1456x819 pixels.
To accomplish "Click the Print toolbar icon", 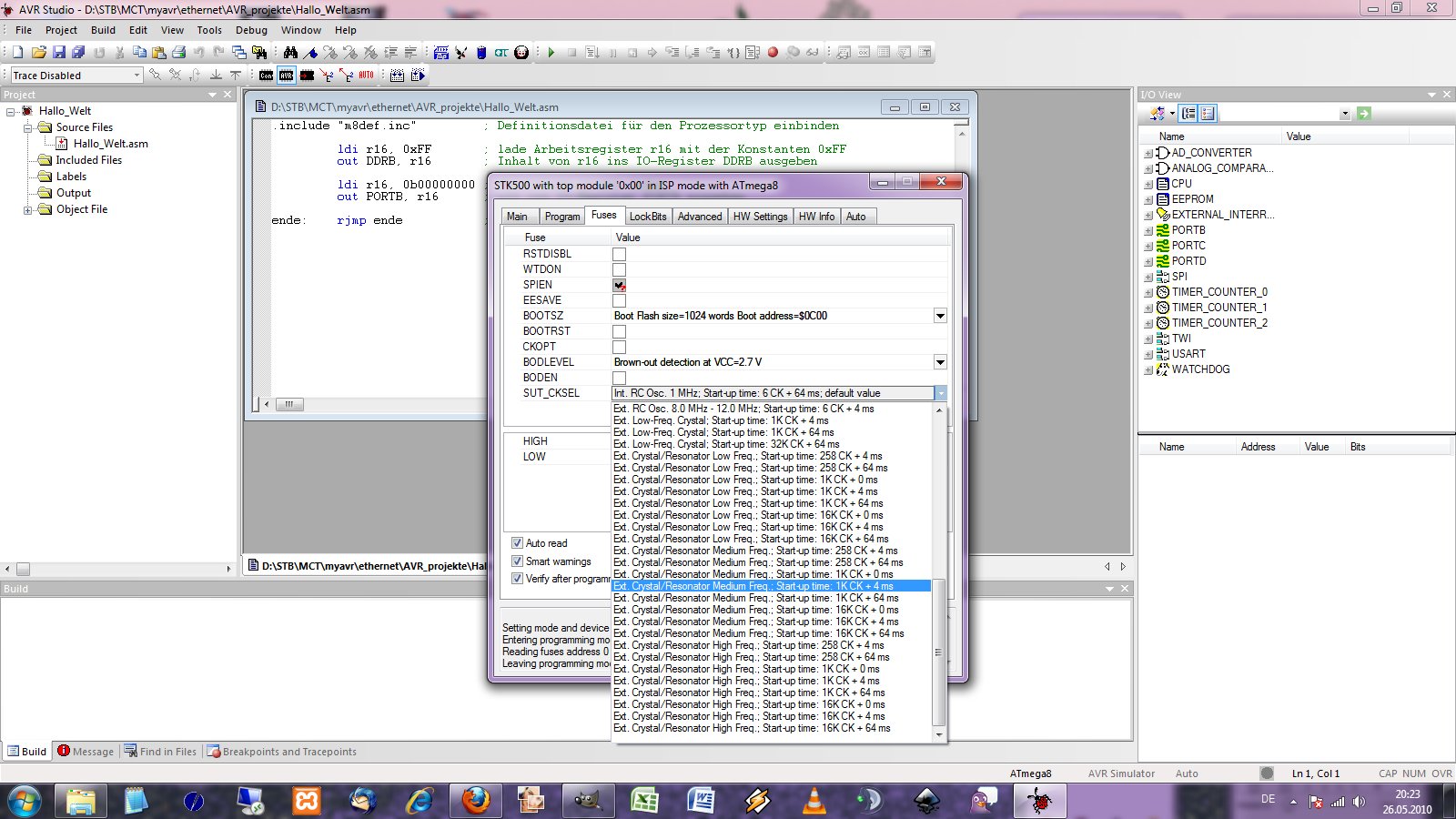I will coord(178,53).
